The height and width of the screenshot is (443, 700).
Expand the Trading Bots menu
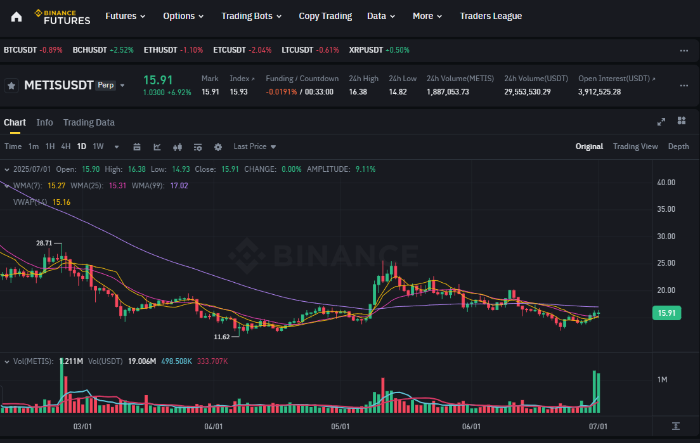tap(251, 16)
